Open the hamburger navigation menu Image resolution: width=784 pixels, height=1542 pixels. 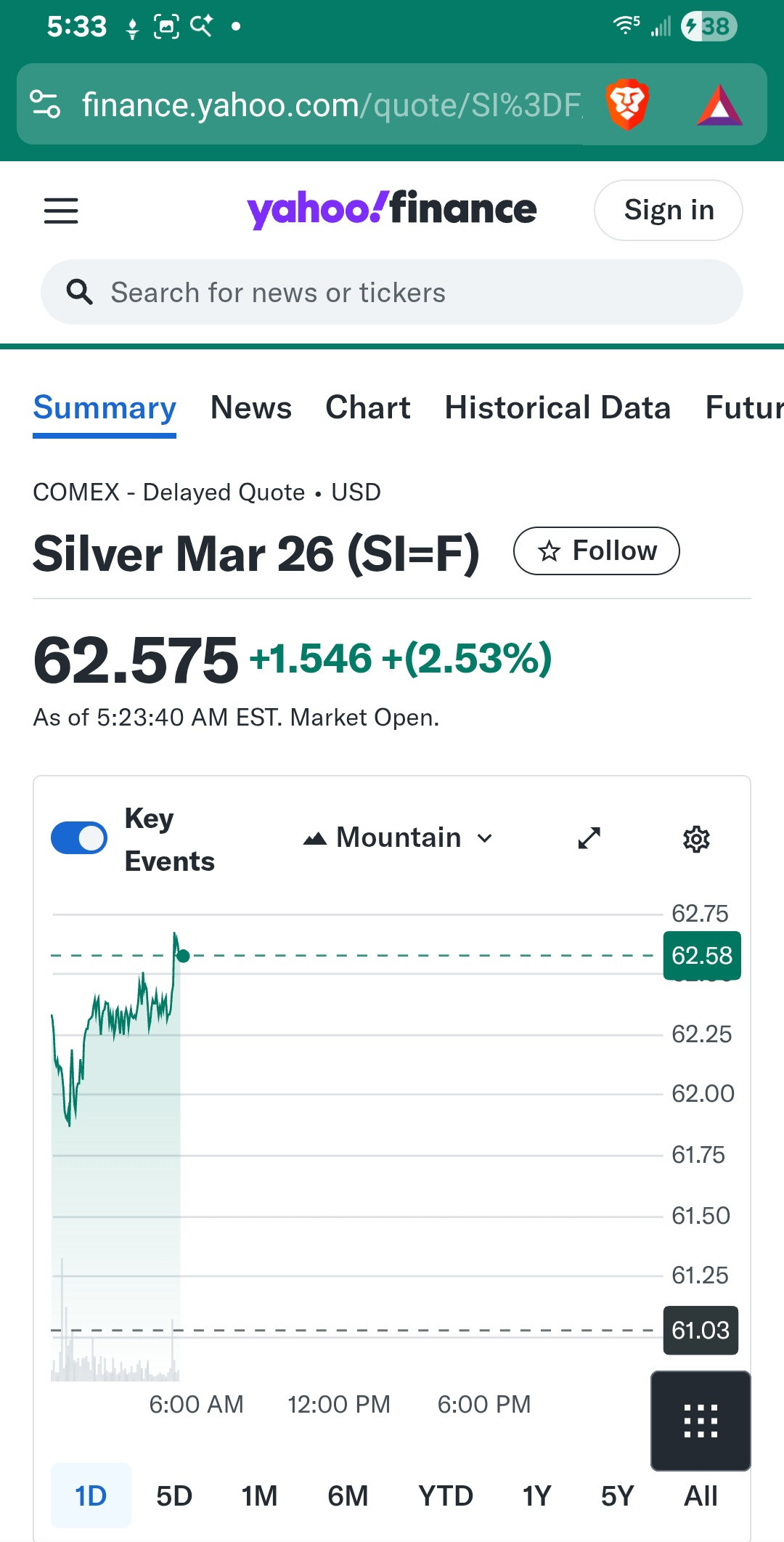click(x=61, y=211)
